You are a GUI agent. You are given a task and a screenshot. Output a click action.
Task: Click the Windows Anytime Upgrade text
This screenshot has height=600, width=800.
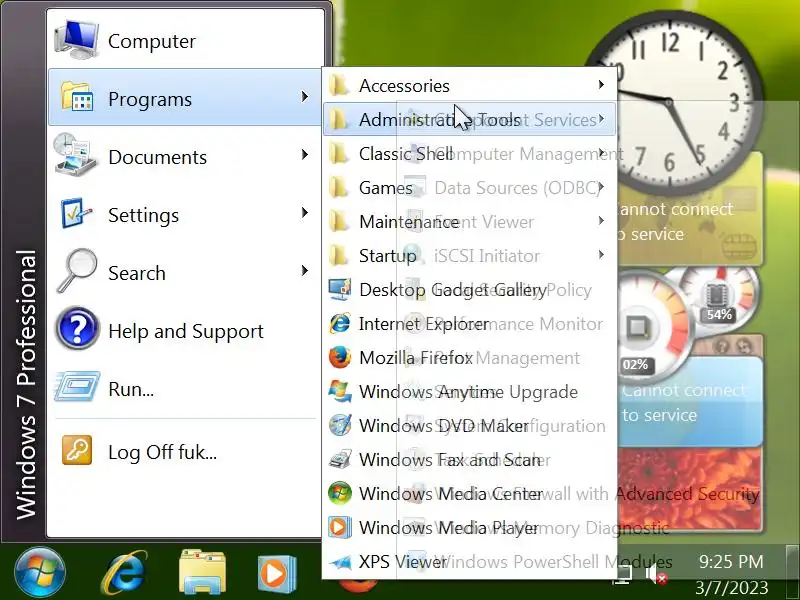click(468, 392)
